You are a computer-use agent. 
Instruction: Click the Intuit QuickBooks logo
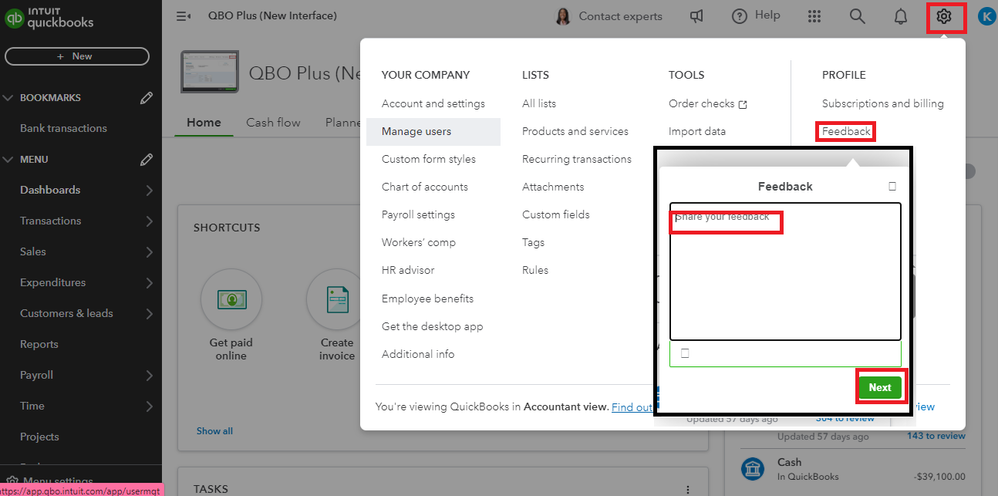coord(48,18)
